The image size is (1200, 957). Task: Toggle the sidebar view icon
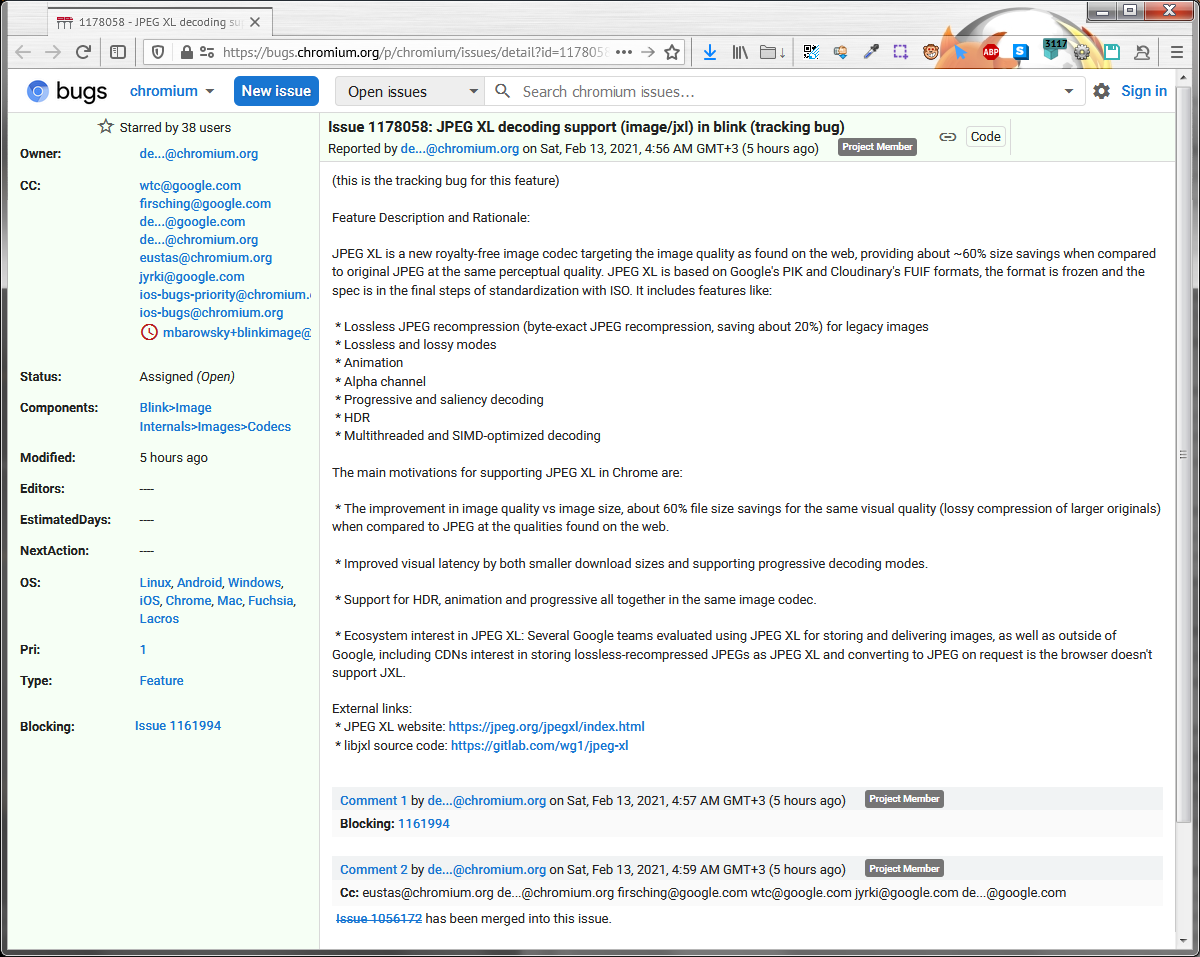[x=118, y=52]
